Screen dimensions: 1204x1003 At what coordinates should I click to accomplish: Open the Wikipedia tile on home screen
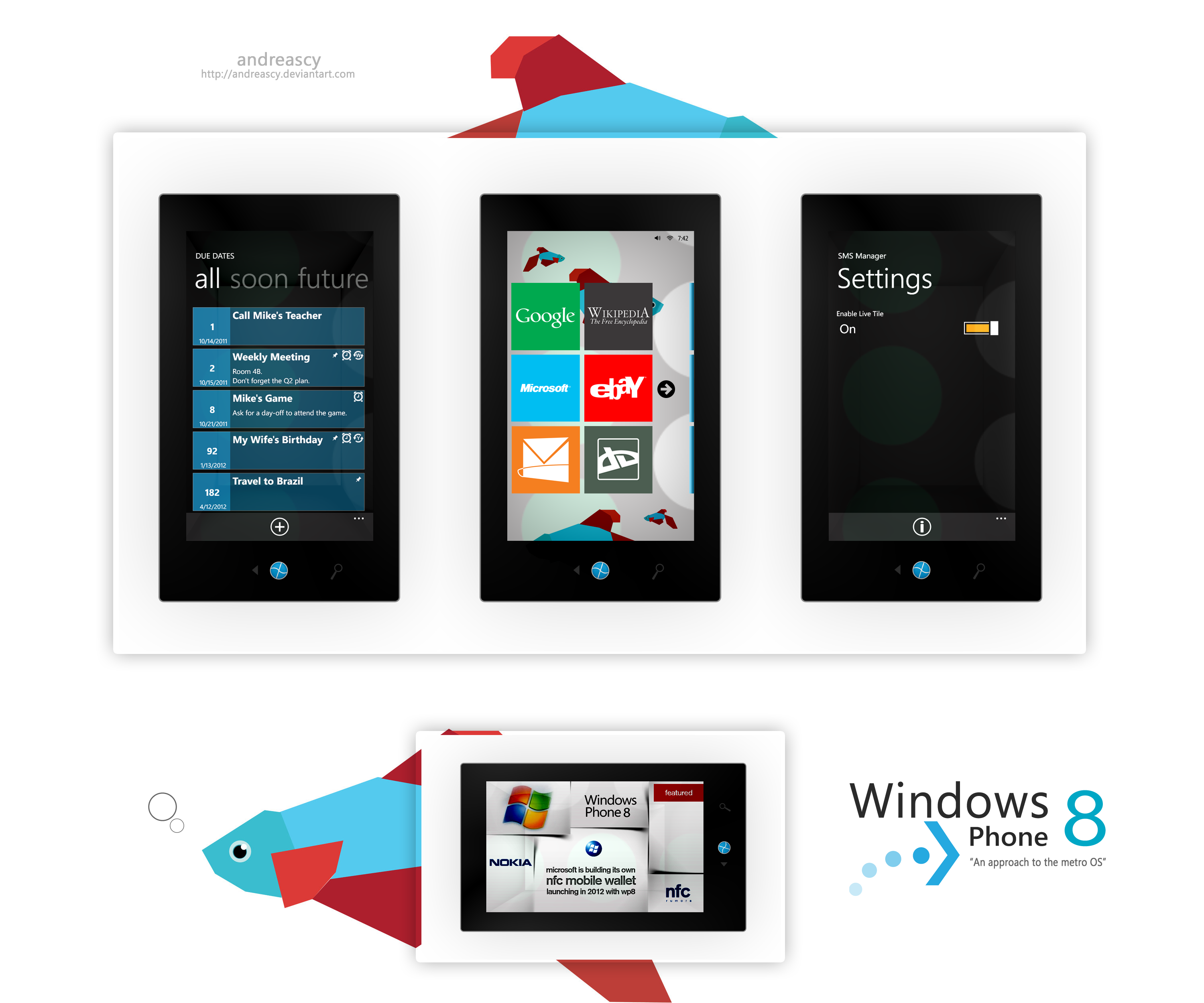(x=621, y=321)
